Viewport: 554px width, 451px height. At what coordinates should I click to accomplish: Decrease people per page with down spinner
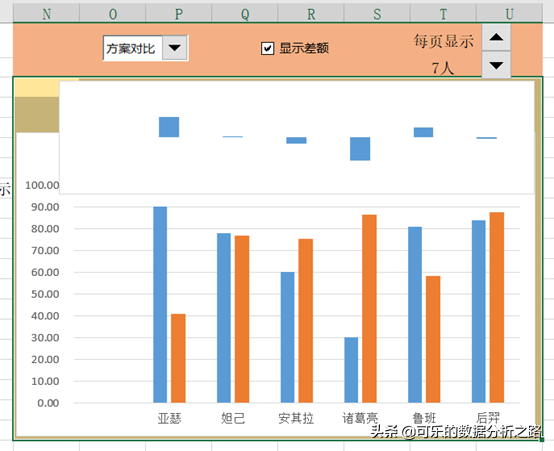coord(496,65)
